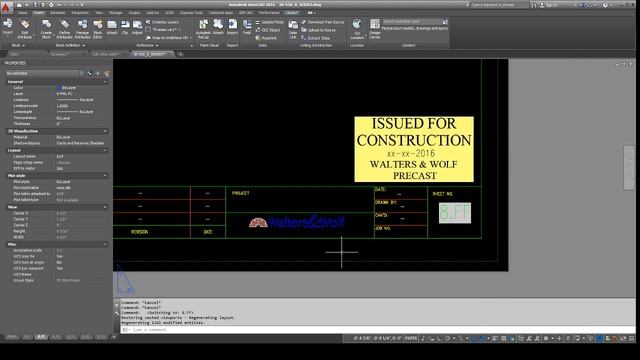Click the Color ByLayer swatch
The width and height of the screenshot is (640, 360).
[x=58, y=88]
